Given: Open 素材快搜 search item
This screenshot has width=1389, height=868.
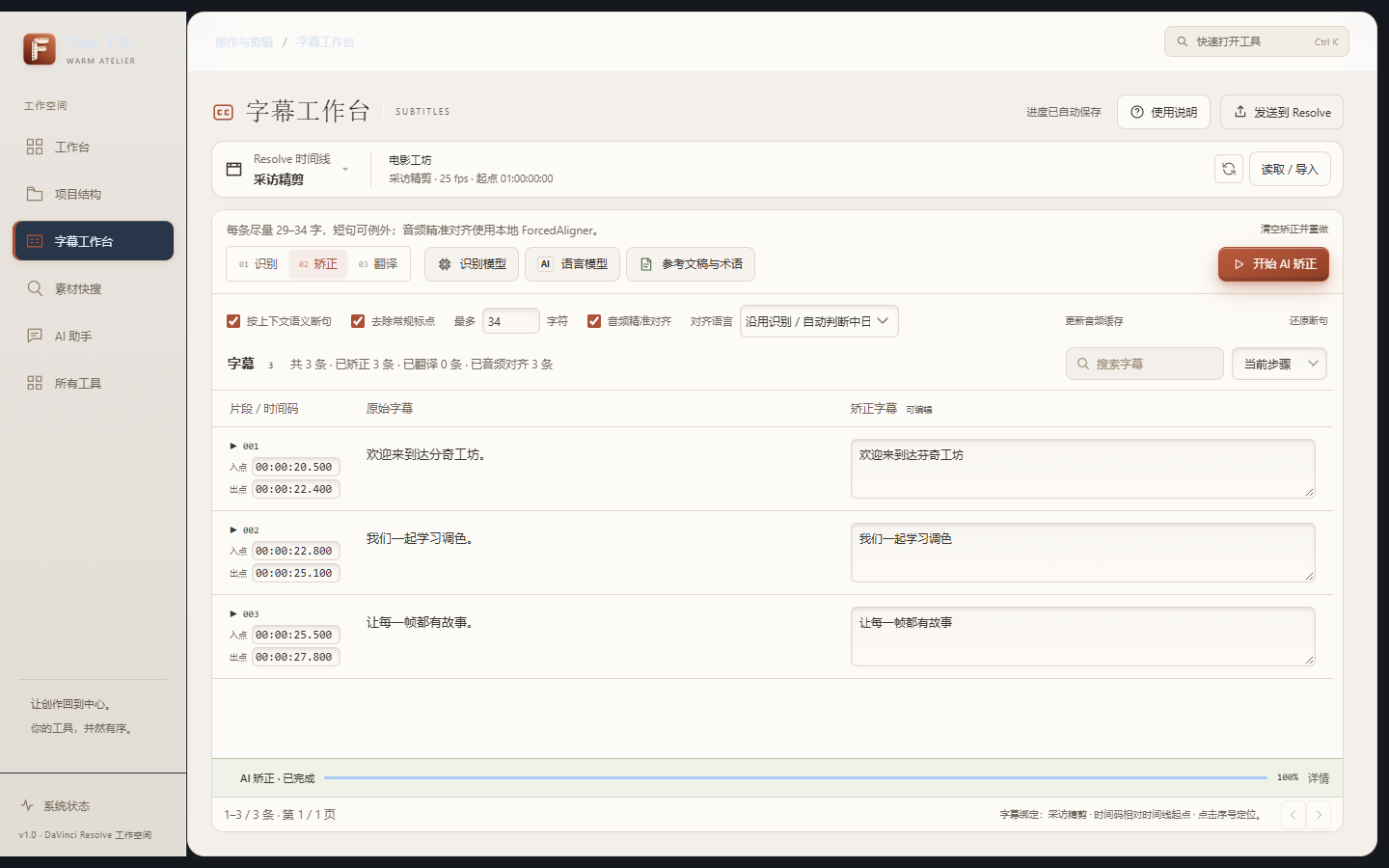Looking at the screenshot, I should coord(93,288).
